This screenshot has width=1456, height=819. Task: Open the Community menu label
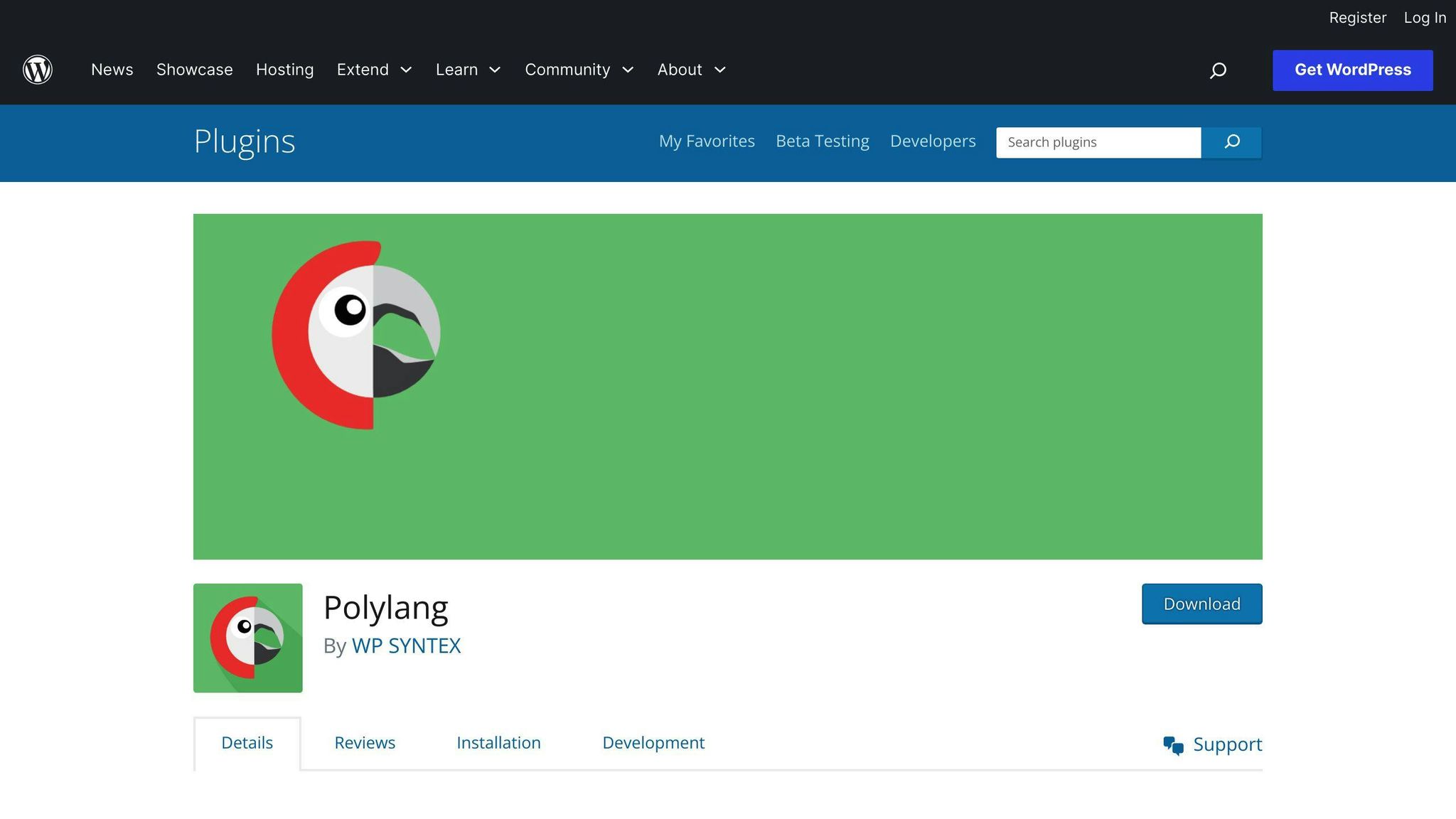567,70
